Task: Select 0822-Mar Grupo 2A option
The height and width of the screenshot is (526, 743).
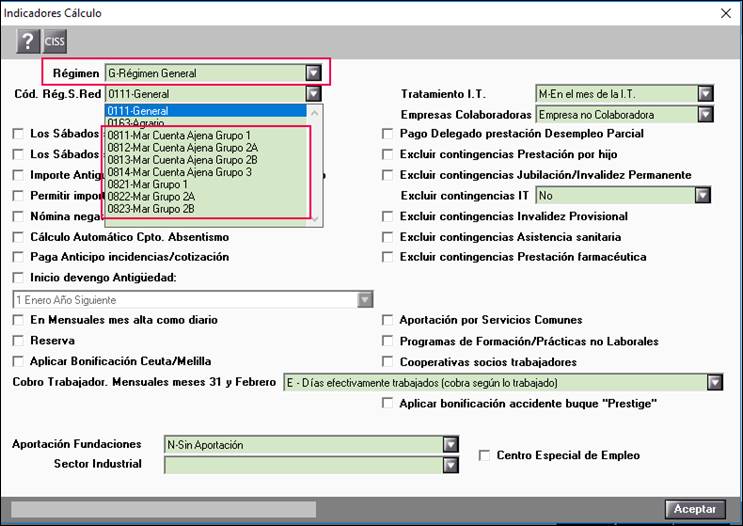Action: [x=206, y=197]
